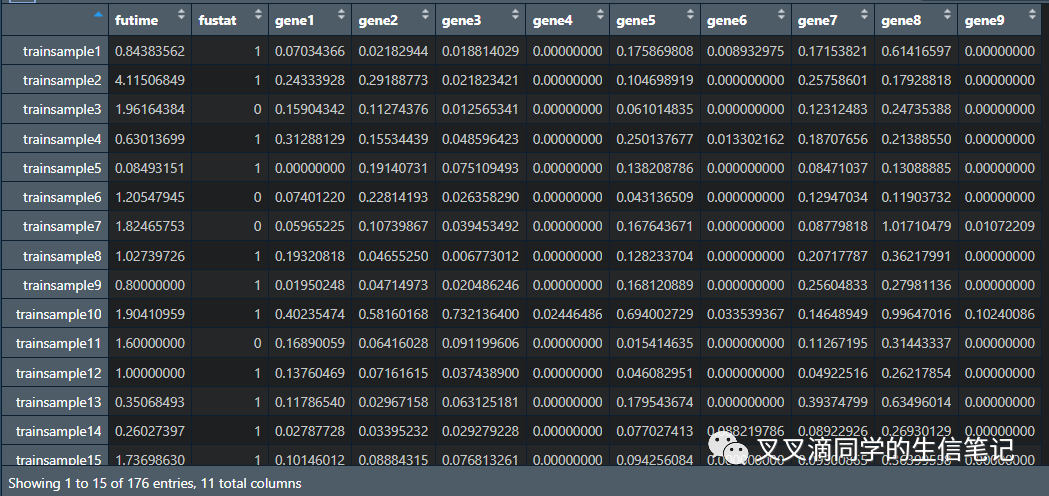Click the sort arrows in the gene9 column header

(1033, 15)
